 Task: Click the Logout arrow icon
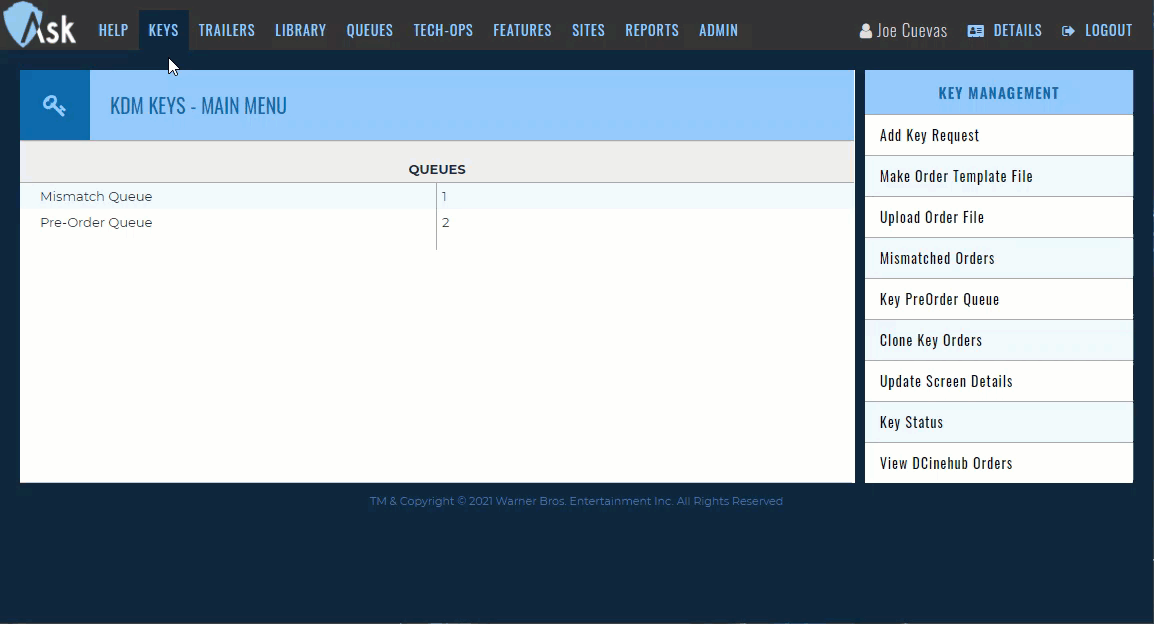point(1069,31)
